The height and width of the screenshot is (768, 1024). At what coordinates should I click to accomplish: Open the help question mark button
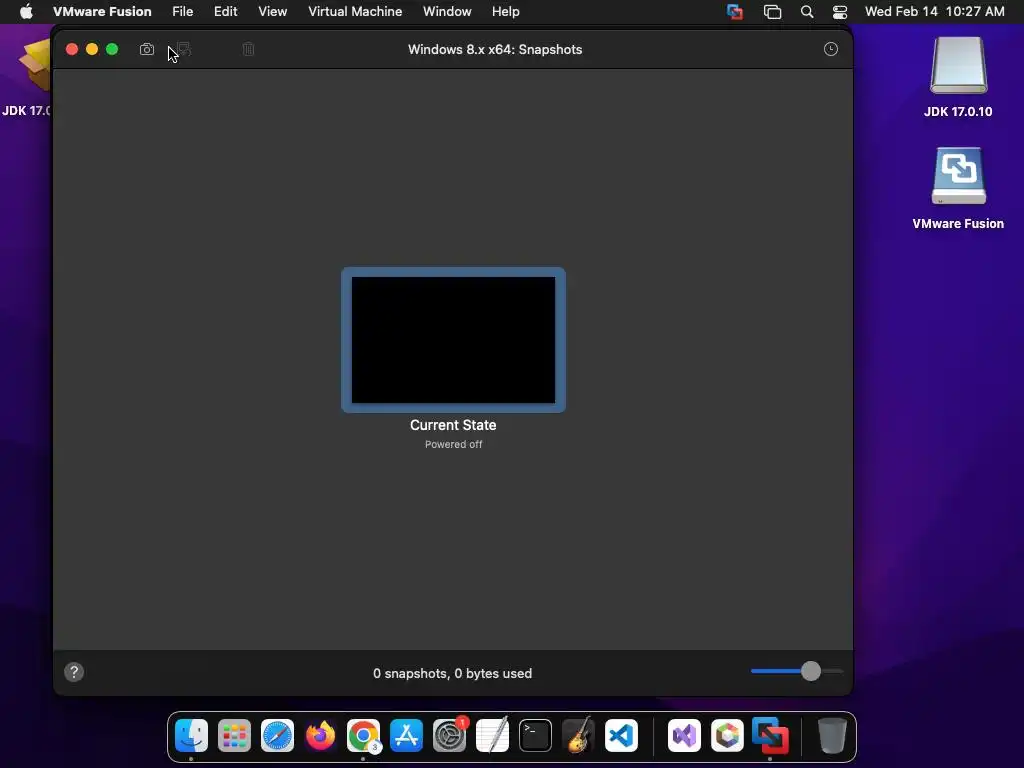pos(74,672)
